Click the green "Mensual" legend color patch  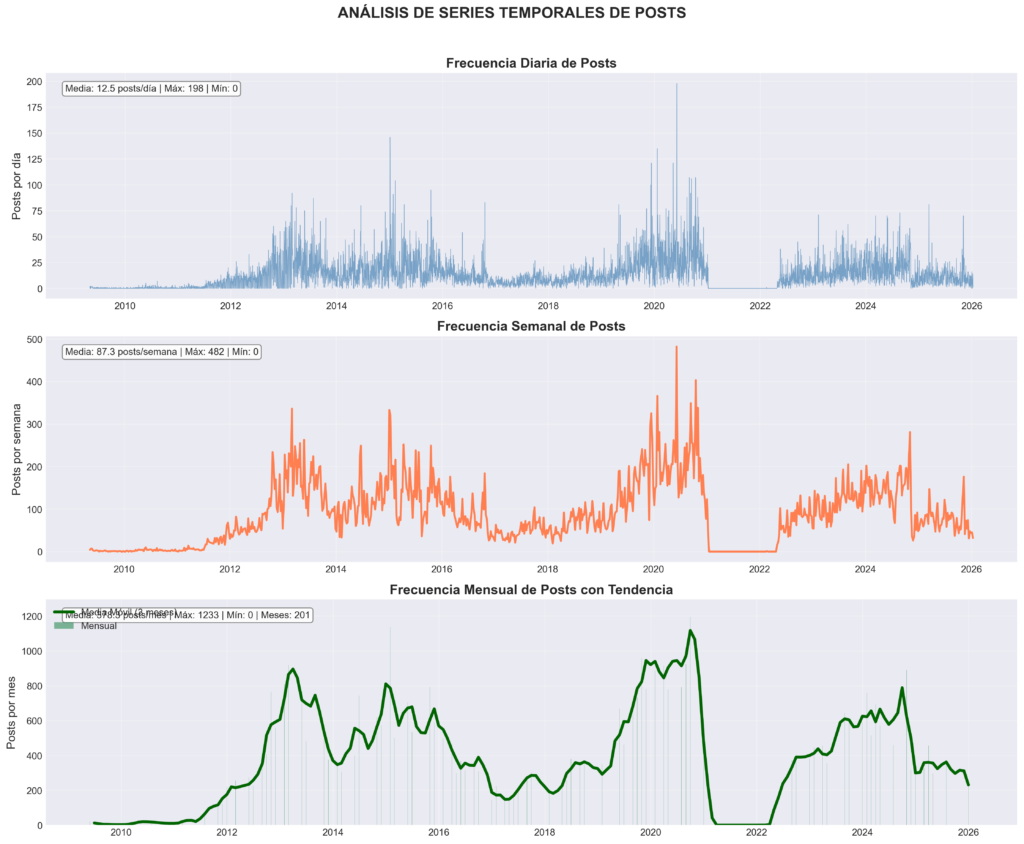click(64, 626)
